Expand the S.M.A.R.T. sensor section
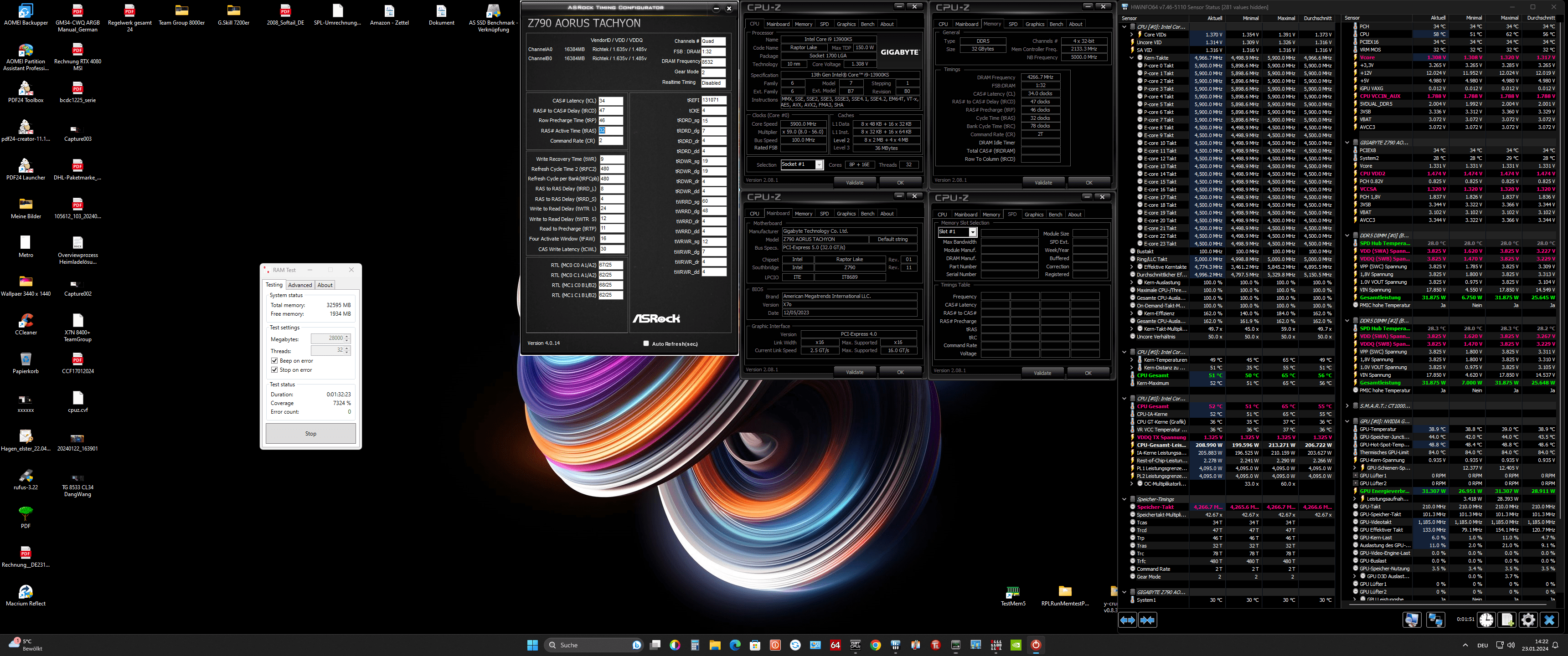1568x656 pixels. (1347, 406)
